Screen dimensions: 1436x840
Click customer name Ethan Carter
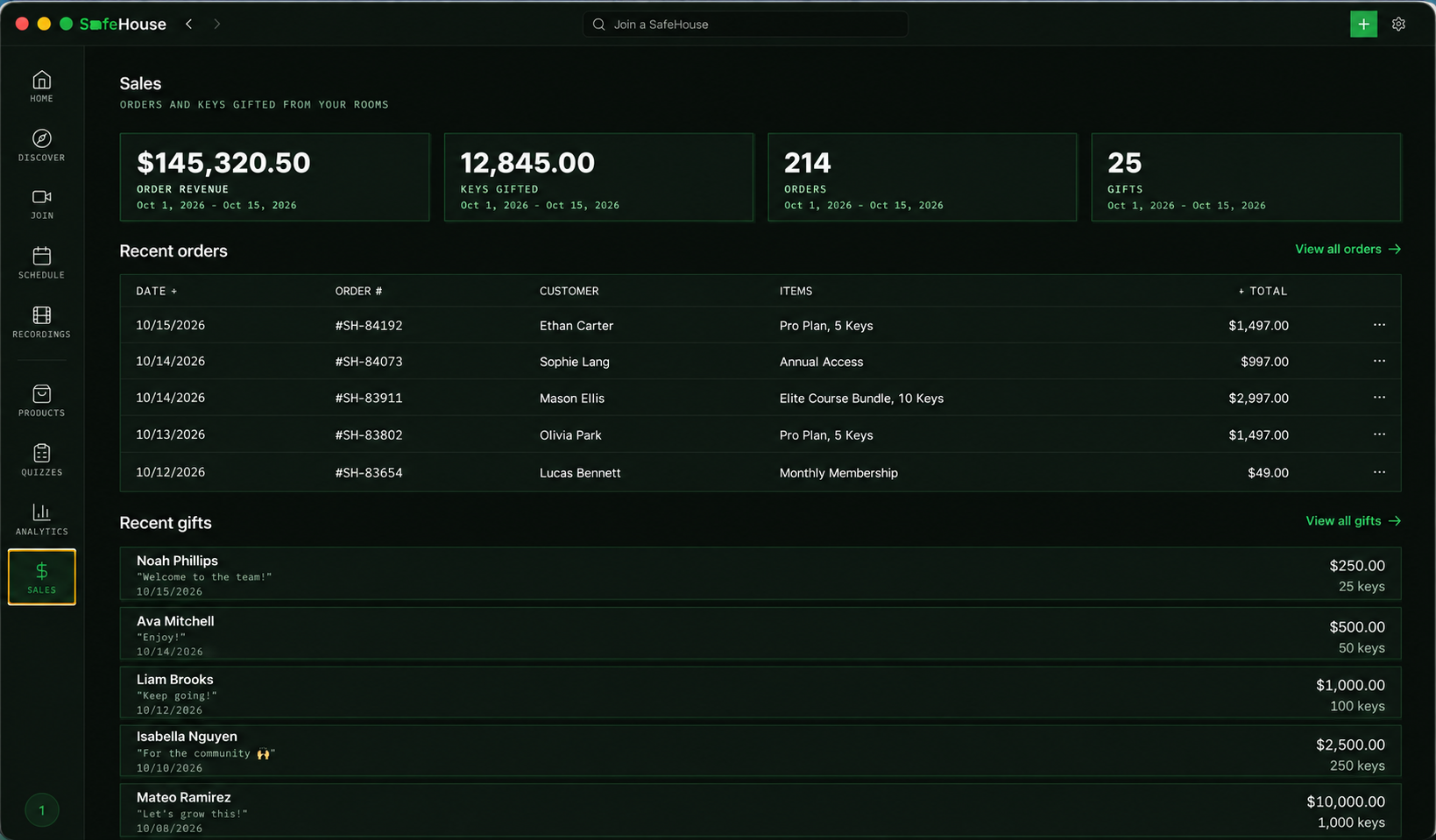coord(577,326)
